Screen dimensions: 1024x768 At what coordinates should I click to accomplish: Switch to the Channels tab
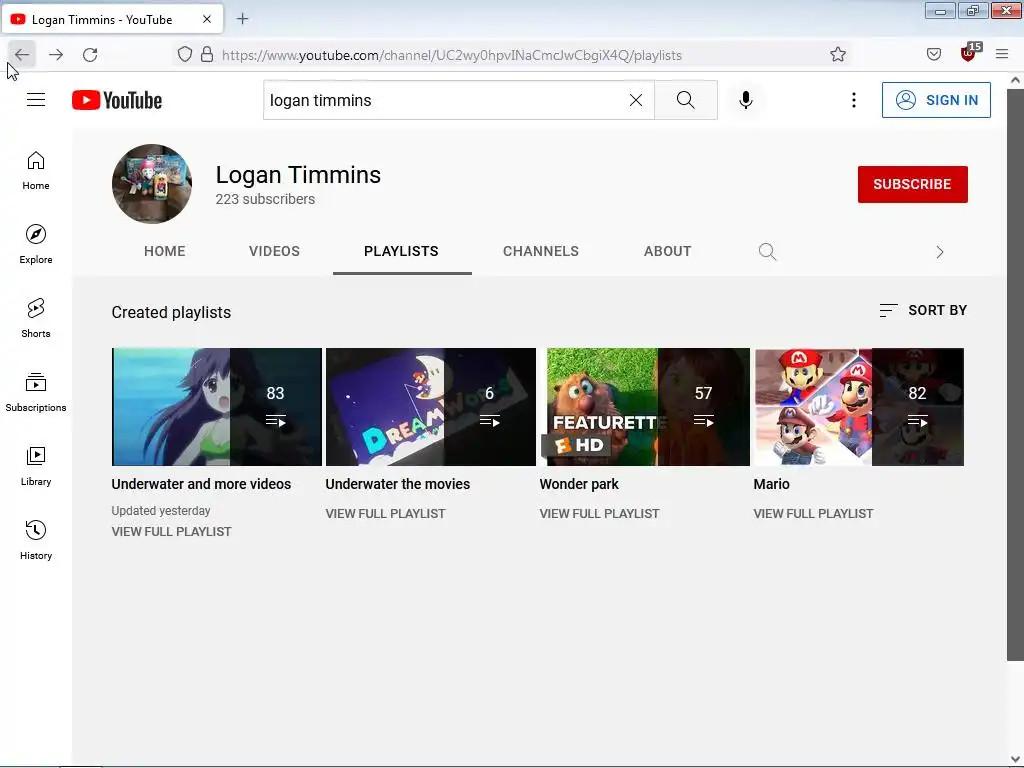pos(541,251)
